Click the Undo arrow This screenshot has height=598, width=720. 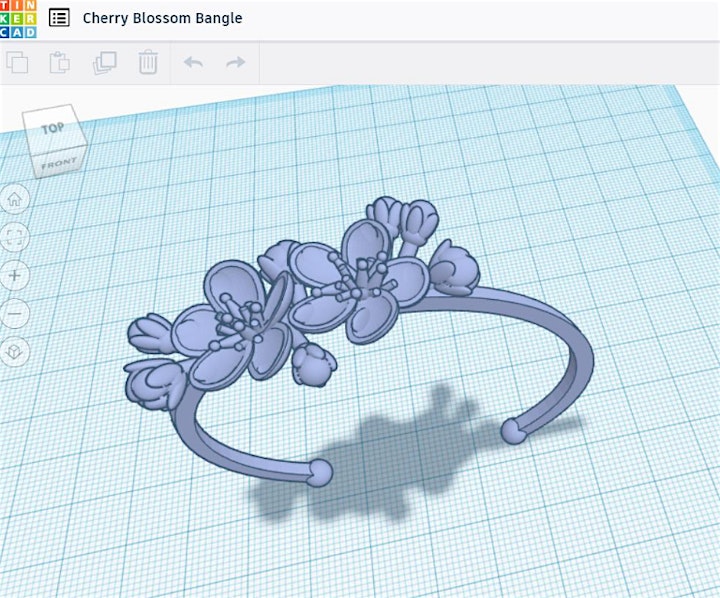pyautogui.click(x=193, y=62)
